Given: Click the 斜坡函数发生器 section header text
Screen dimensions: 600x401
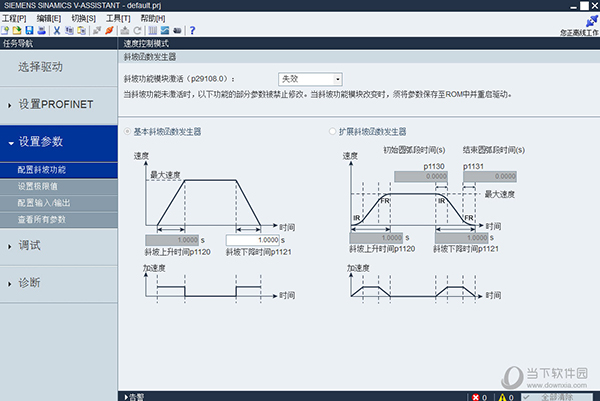Looking at the screenshot, I should 150,57.
